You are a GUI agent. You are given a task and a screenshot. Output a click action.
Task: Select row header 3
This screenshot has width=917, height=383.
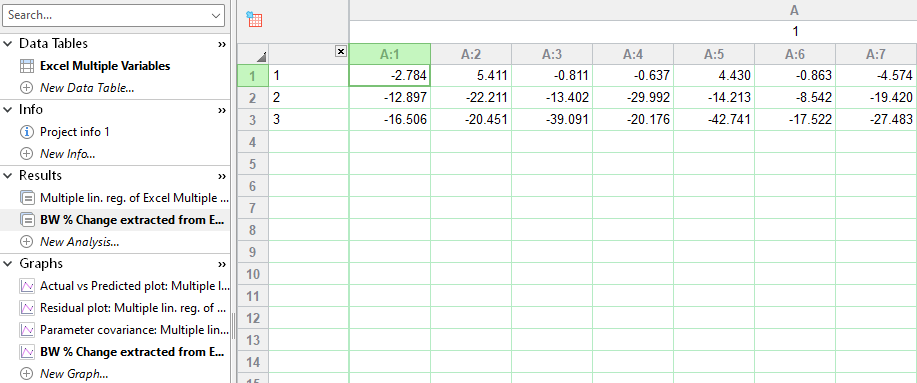point(253,120)
